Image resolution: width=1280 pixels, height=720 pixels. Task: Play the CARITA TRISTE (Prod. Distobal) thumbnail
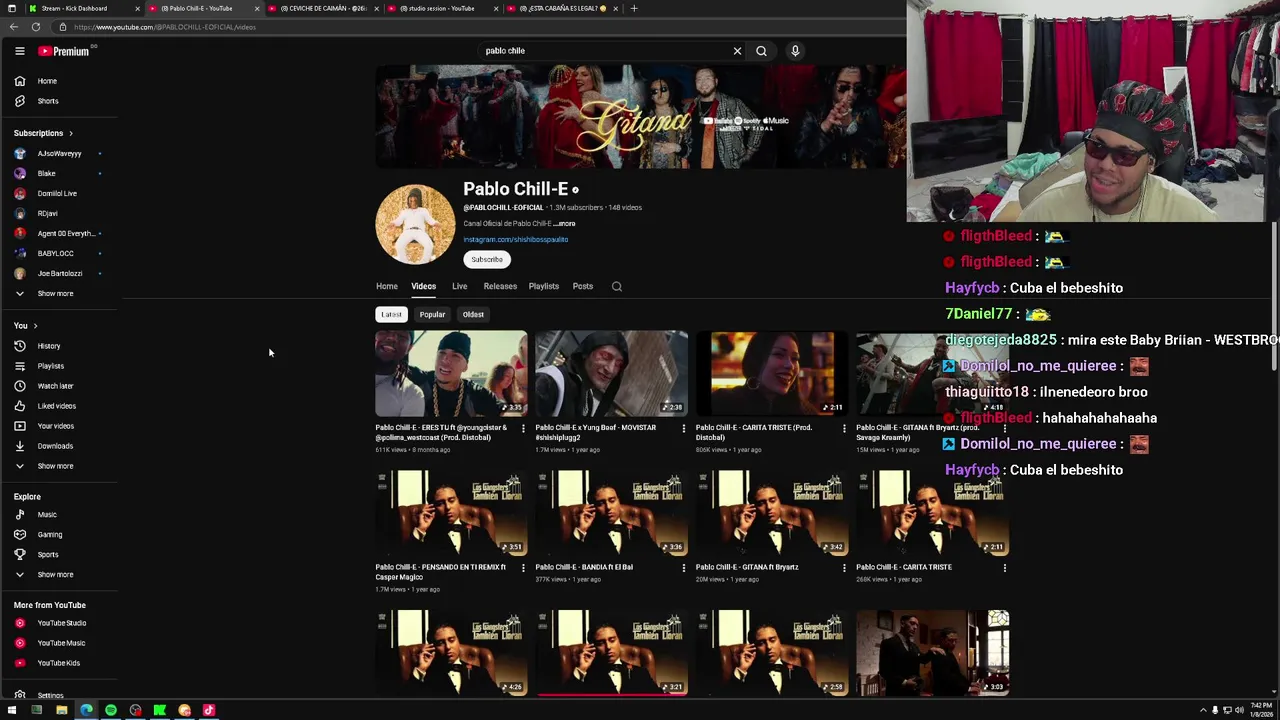pyautogui.click(x=772, y=373)
